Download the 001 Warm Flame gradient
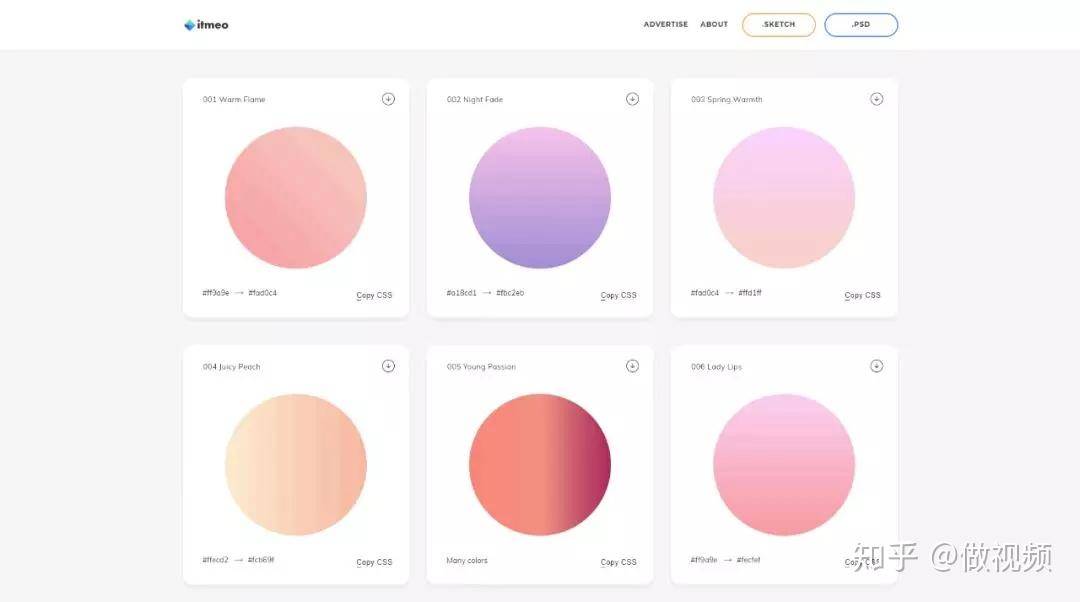Screen dimensions: 1080x602 (388, 99)
